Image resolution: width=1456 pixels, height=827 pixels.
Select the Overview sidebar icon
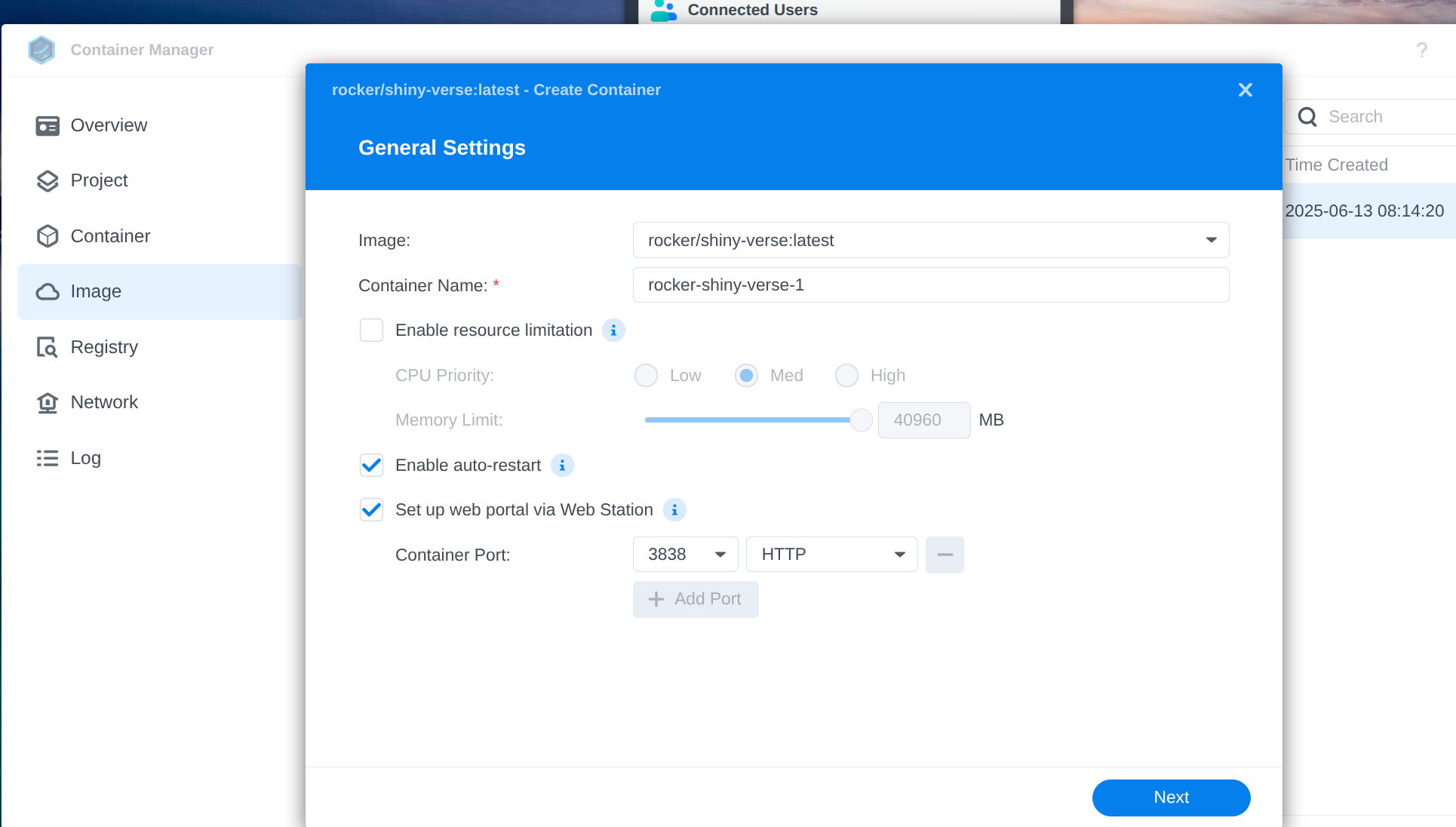(x=48, y=125)
